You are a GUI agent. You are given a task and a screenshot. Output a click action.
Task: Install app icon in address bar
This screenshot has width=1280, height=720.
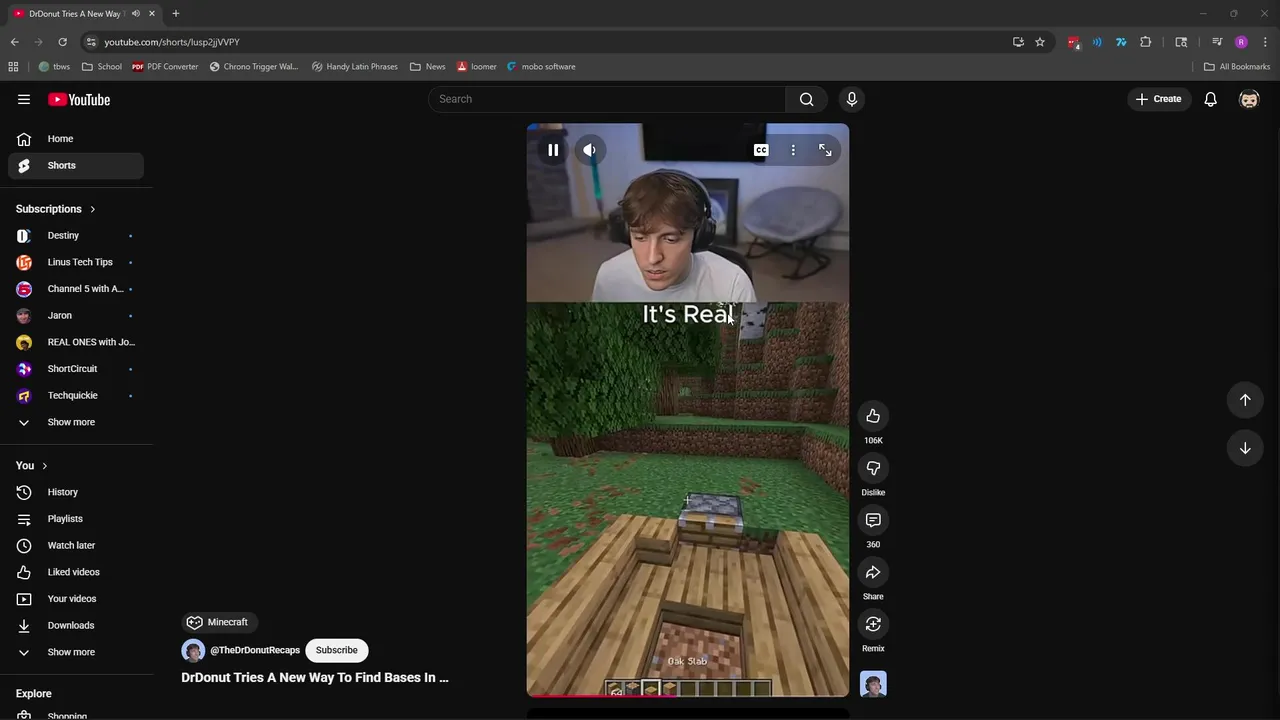[x=1018, y=42]
